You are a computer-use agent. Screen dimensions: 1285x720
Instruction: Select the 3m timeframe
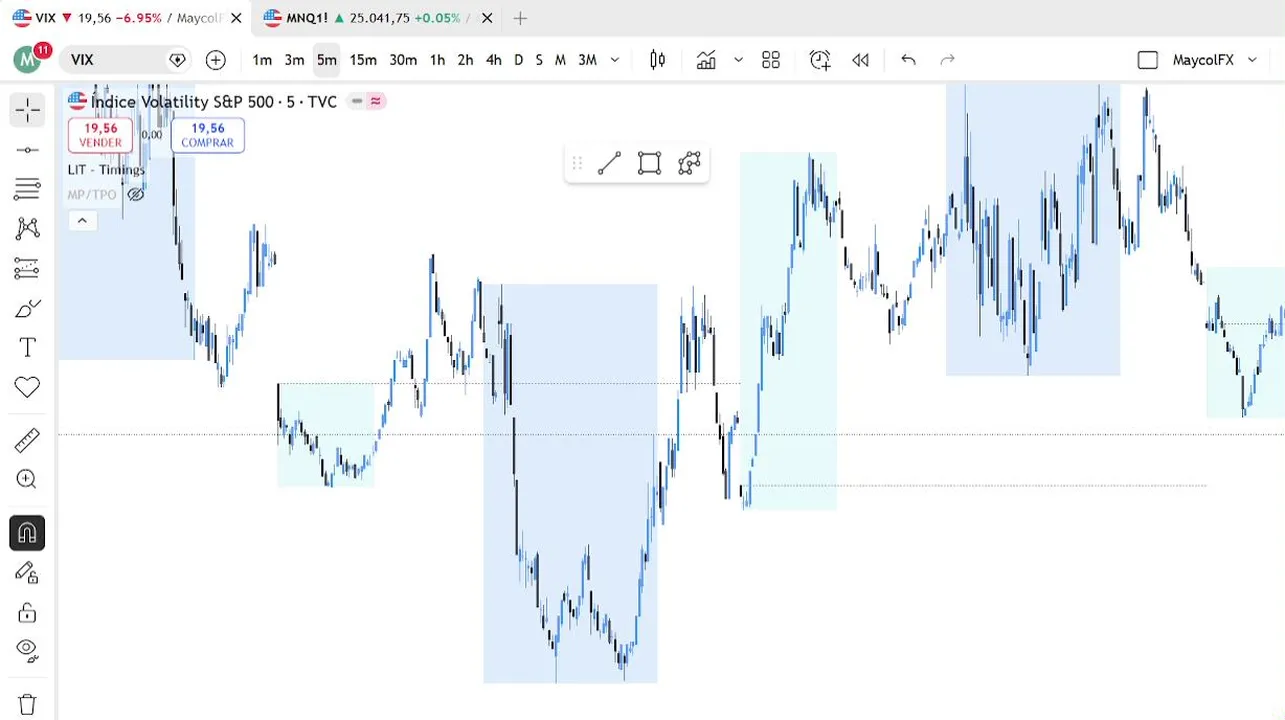point(294,60)
